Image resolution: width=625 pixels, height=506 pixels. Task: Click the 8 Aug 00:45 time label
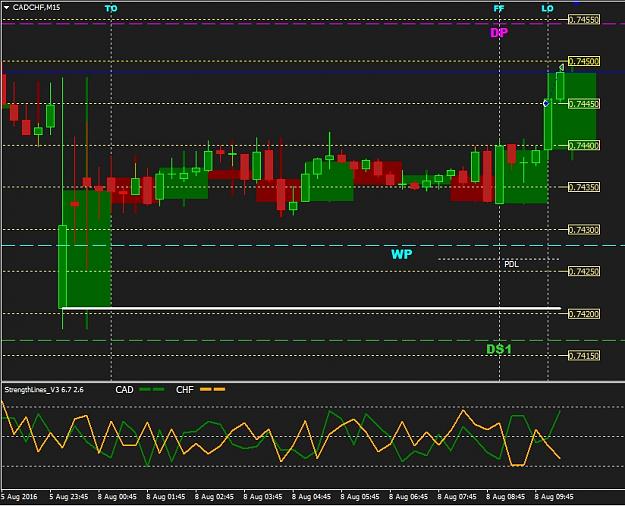coord(117,497)
